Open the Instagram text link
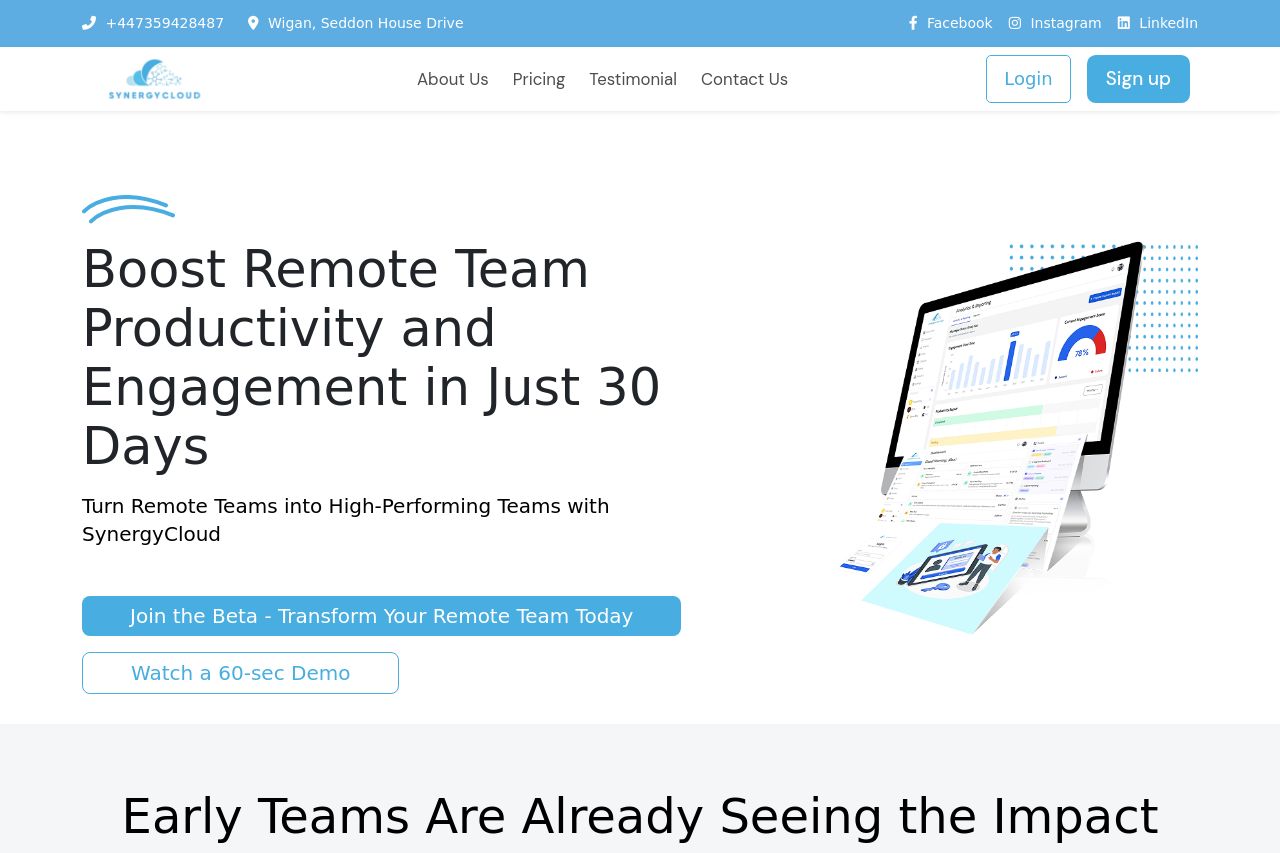This screenshot has width=1280, height=853. [1066, 23]
